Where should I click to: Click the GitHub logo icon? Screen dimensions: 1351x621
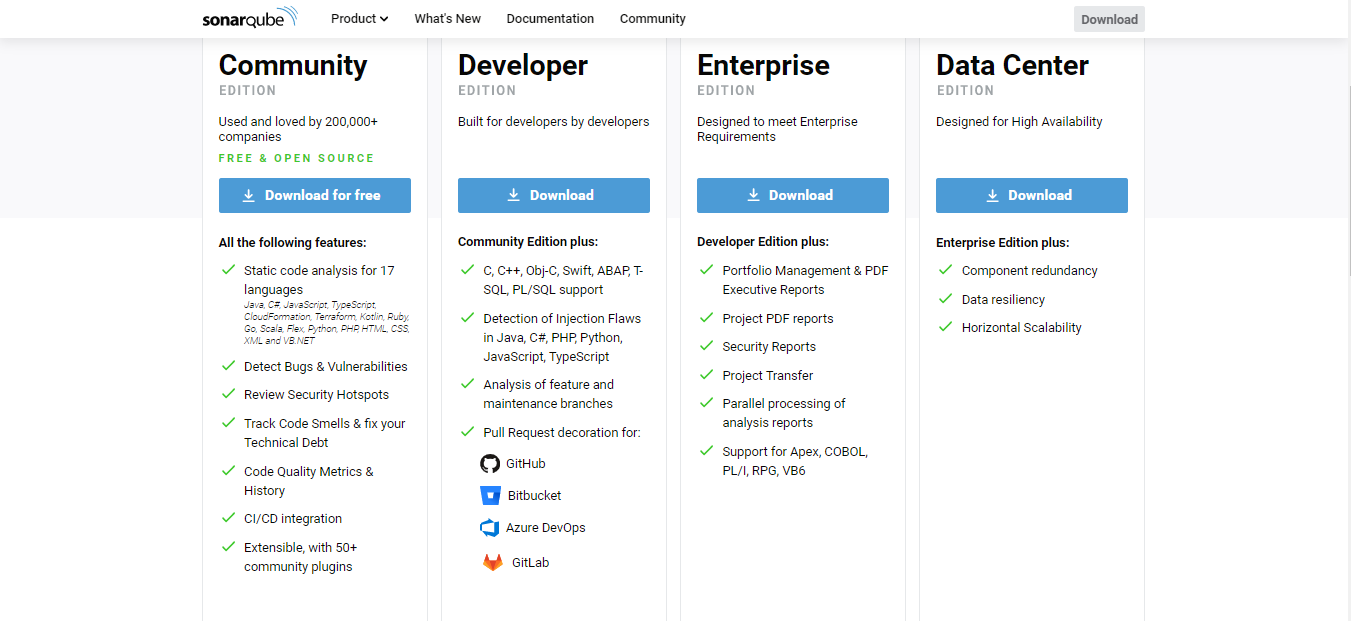pos(490,464)
